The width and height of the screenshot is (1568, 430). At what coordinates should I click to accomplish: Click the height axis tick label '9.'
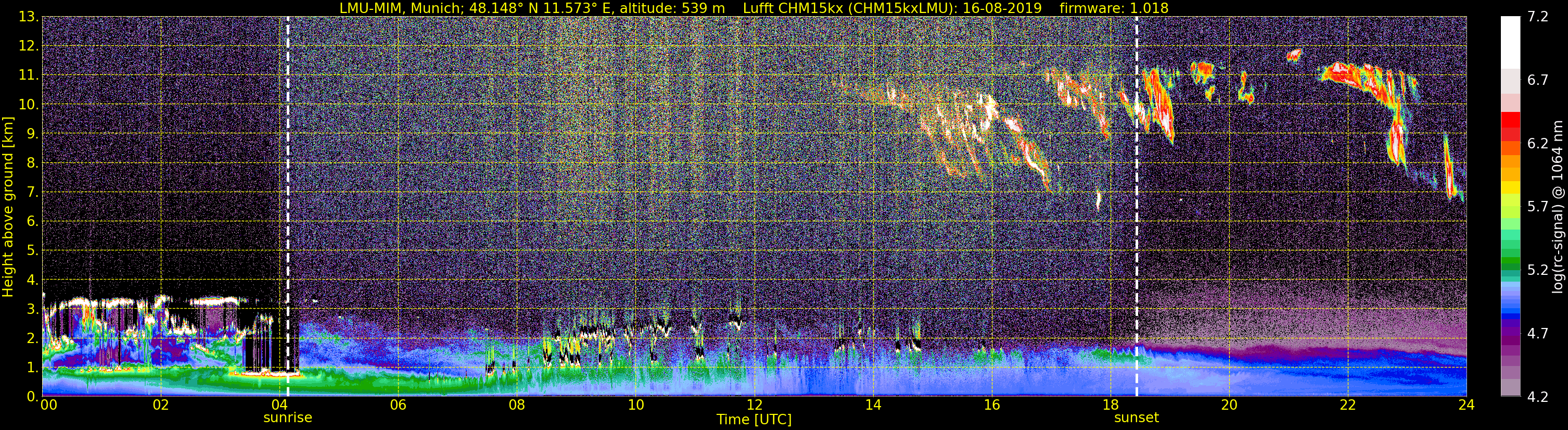coord(32,133)
